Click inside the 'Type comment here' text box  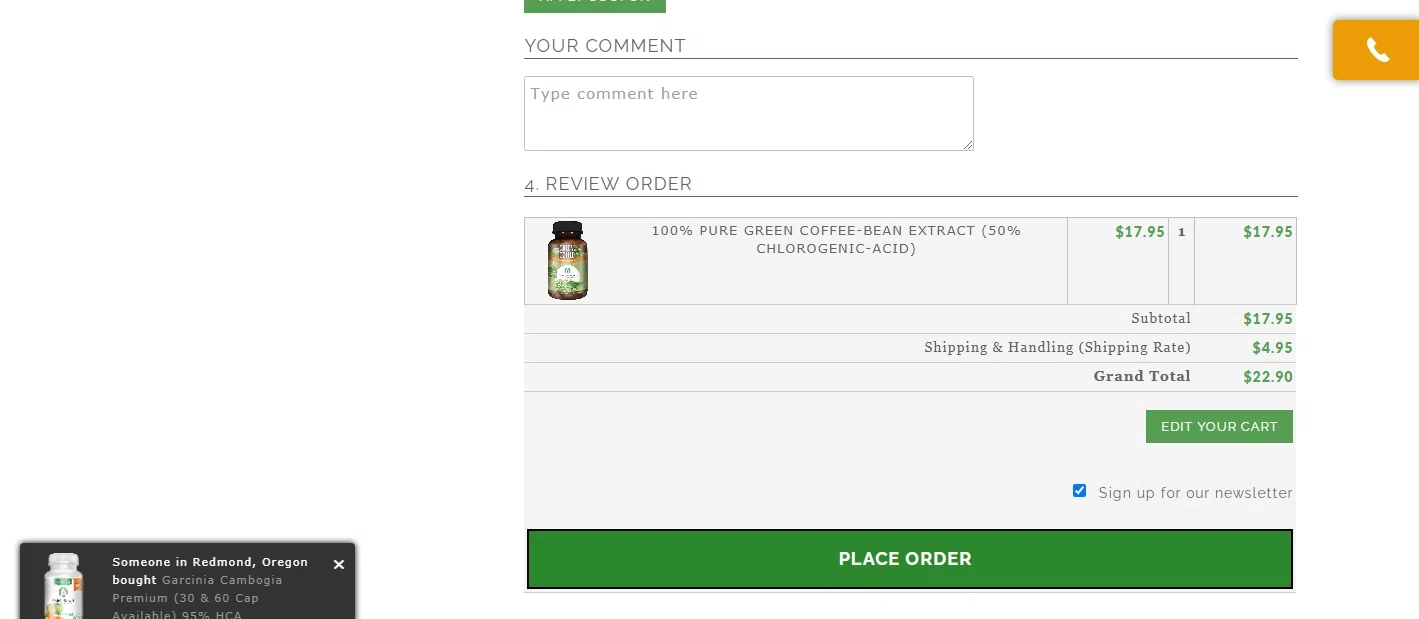click(x=748, y=113)
